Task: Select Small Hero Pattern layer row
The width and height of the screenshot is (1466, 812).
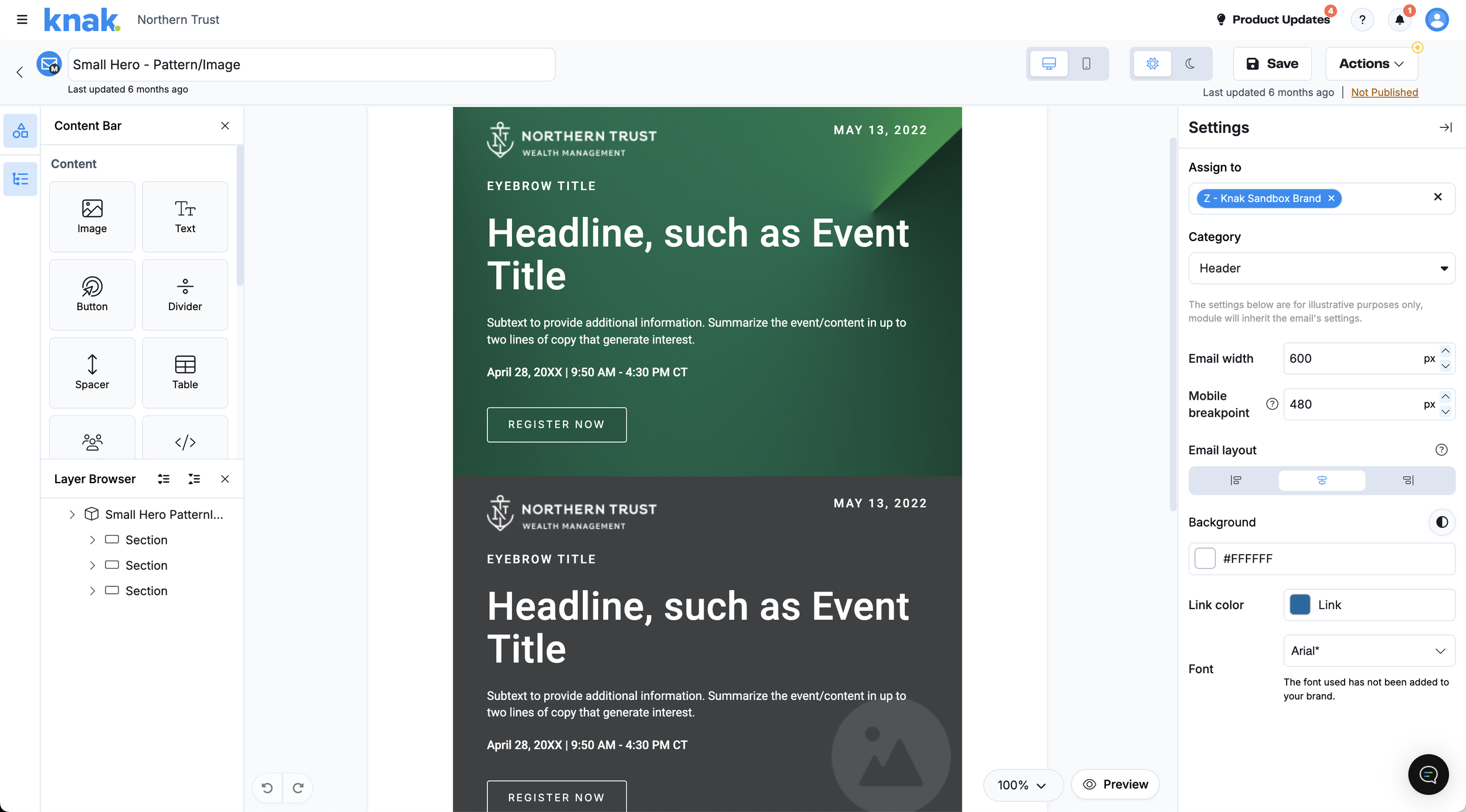Action: 142,514
